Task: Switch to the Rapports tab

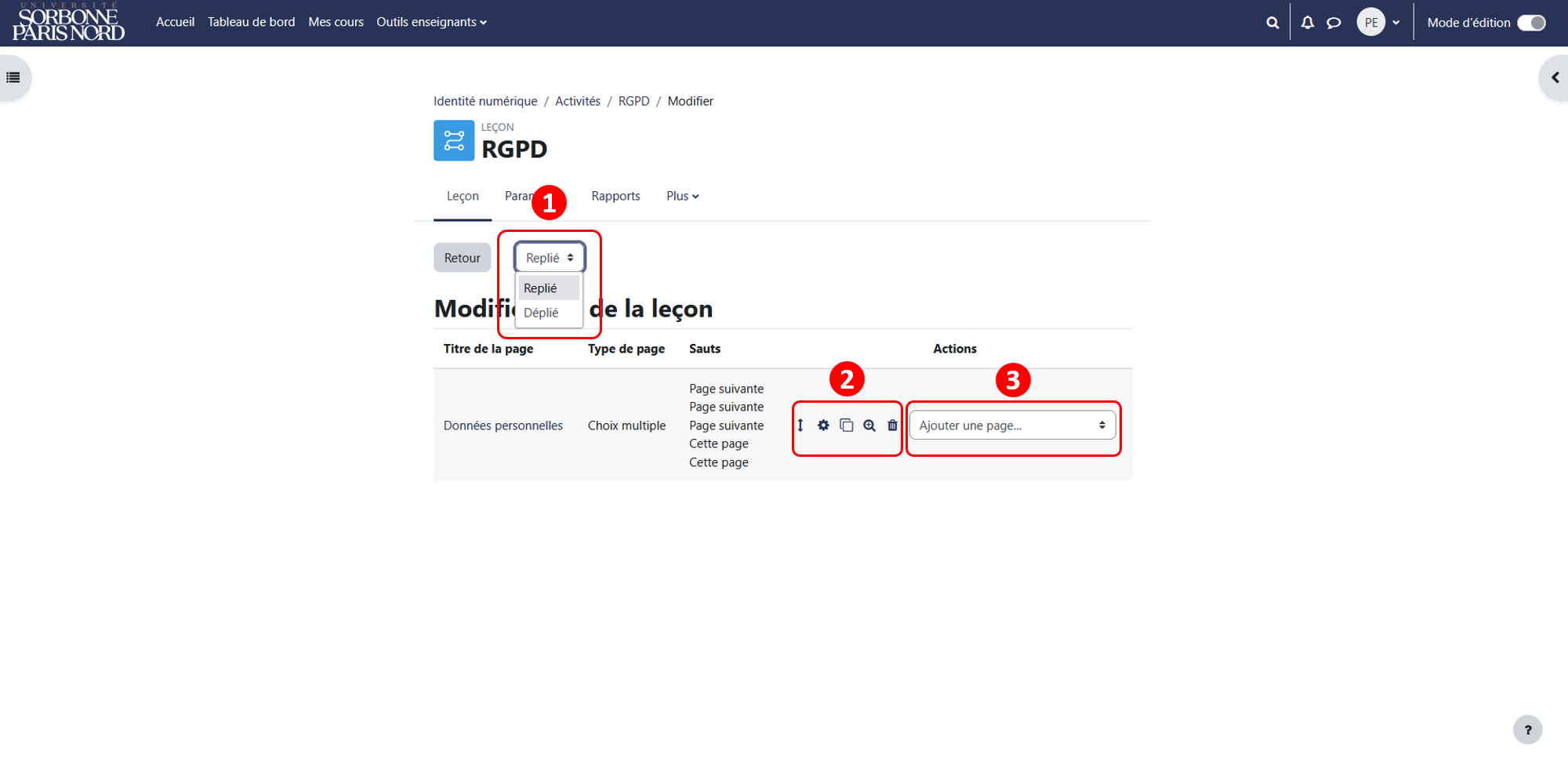Action: (x=615, y=196)
